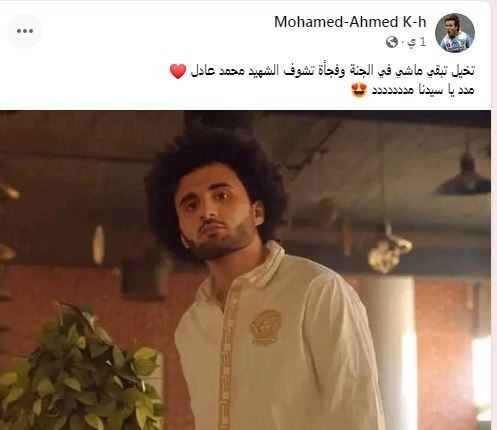Click the gold emblem on the white shirt
The height and width of the screenshot is (430, 497).
pos(266,327)
